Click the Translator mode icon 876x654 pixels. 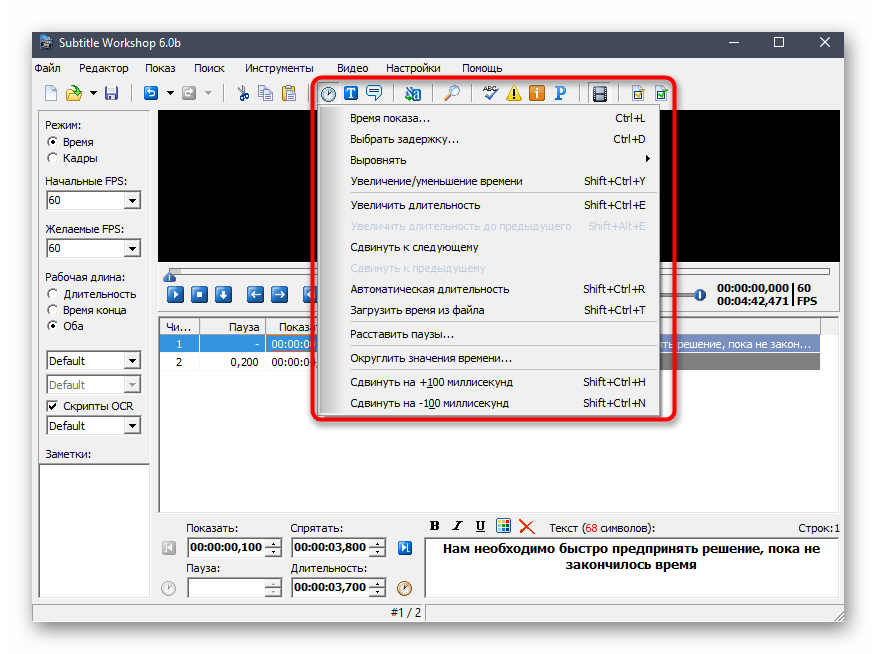(413, 93)
